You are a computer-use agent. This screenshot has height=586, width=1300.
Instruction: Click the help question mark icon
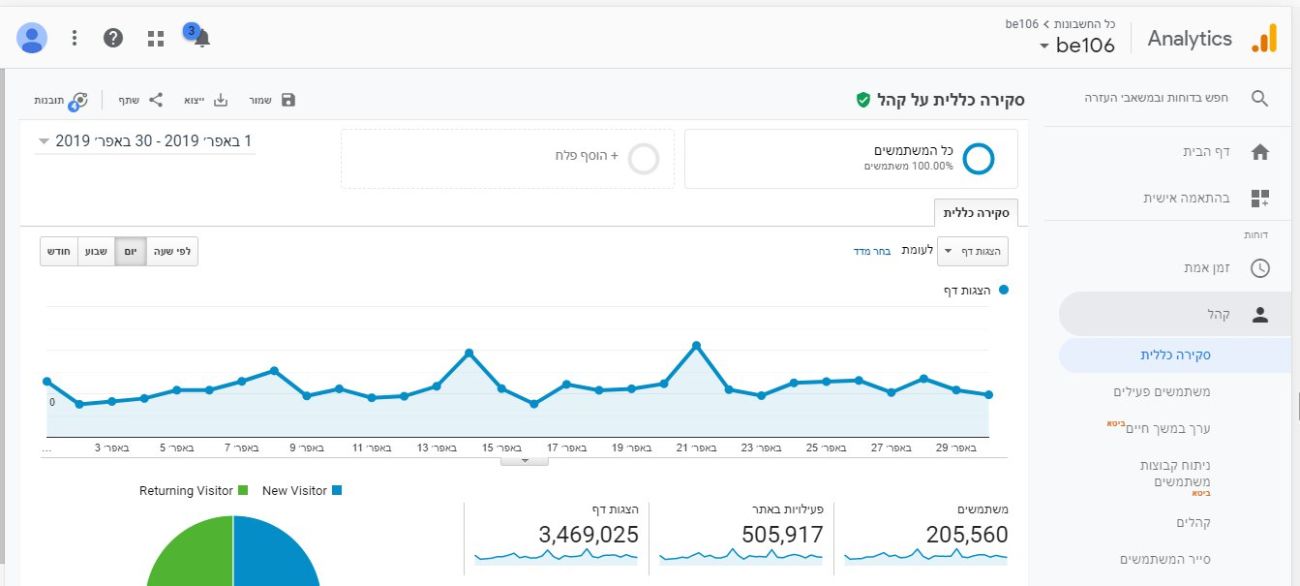point(114,38)
